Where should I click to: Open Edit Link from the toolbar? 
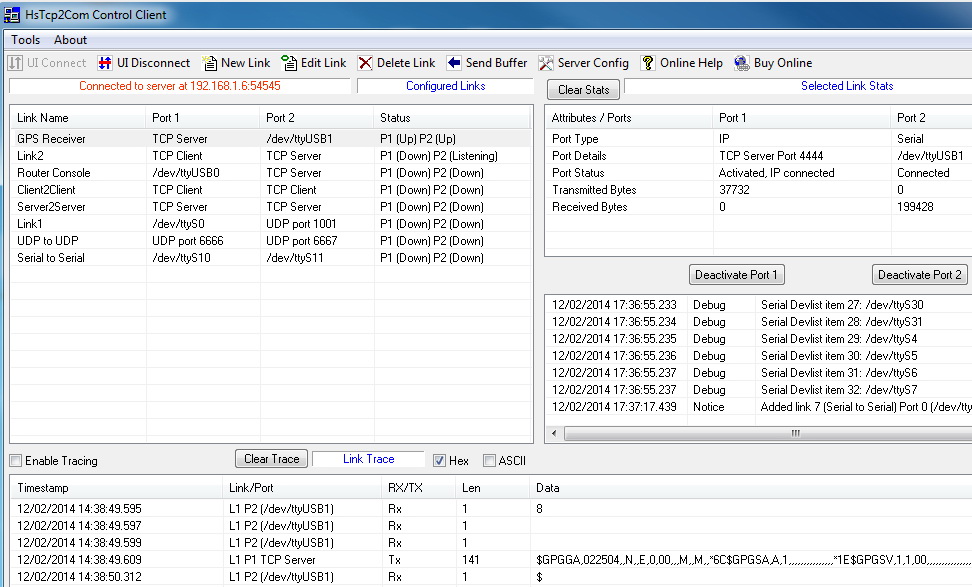pyautogui.click(x=290, y=63)
